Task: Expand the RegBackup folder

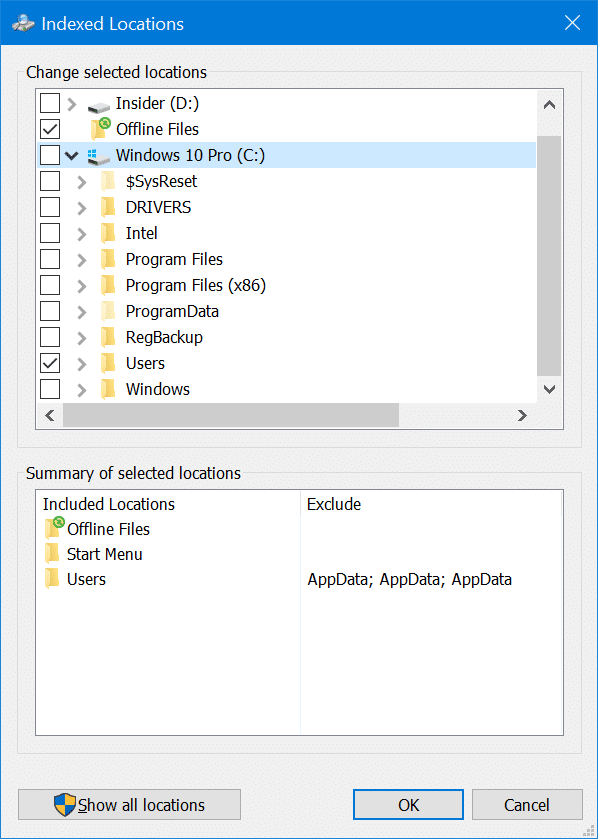Action: tap(82, 338)
